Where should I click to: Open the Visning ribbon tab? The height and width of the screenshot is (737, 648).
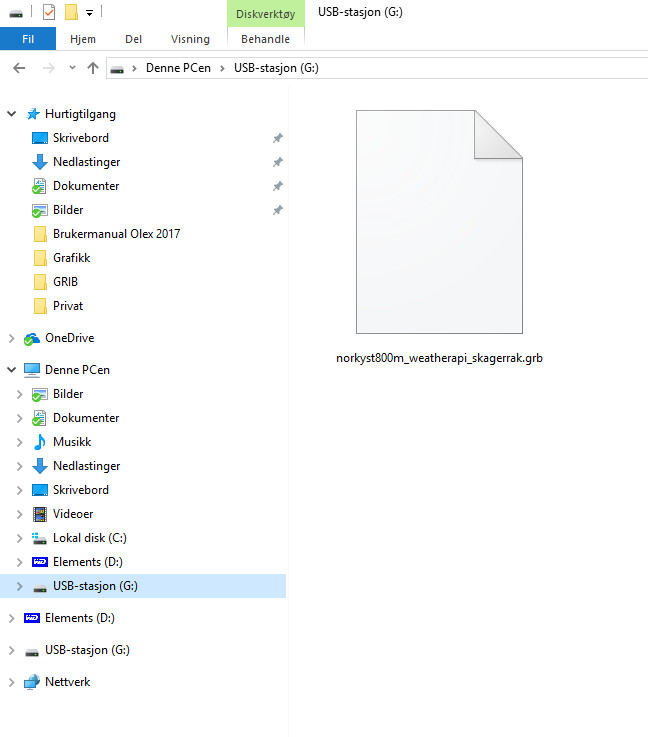[x=190, y=39]
